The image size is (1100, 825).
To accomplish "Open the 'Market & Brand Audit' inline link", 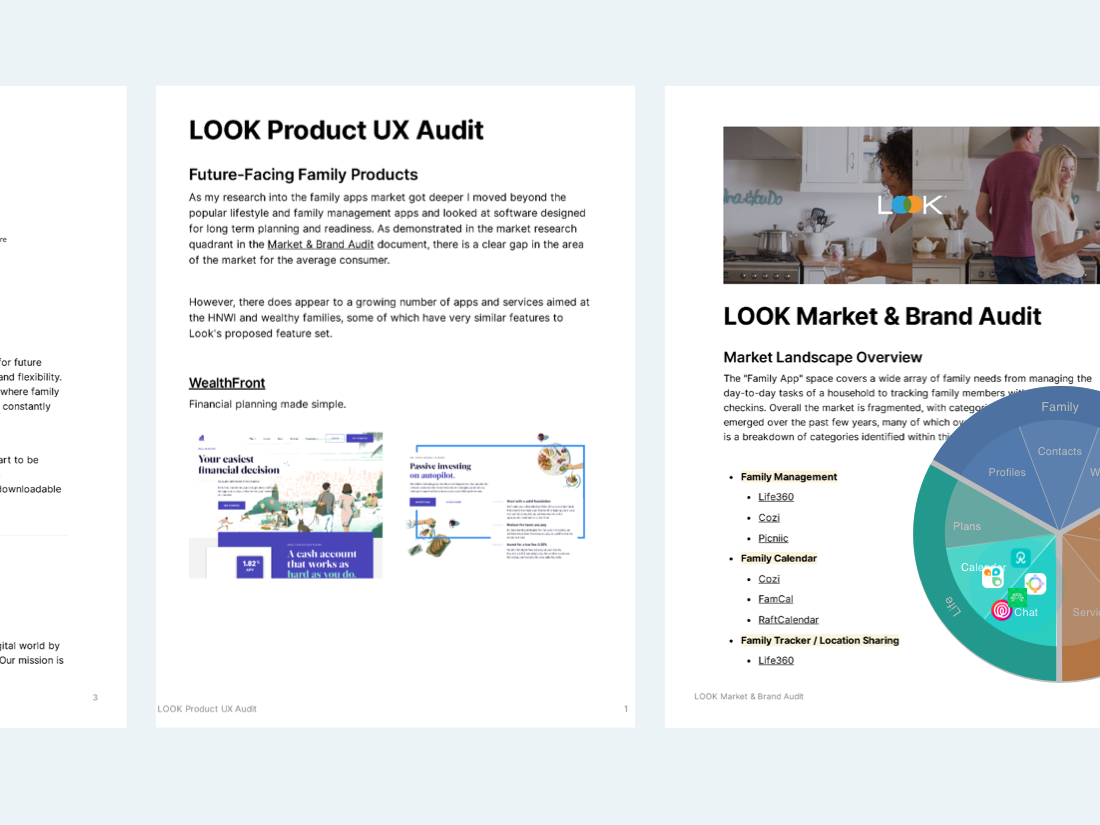I will pos(321,244).
